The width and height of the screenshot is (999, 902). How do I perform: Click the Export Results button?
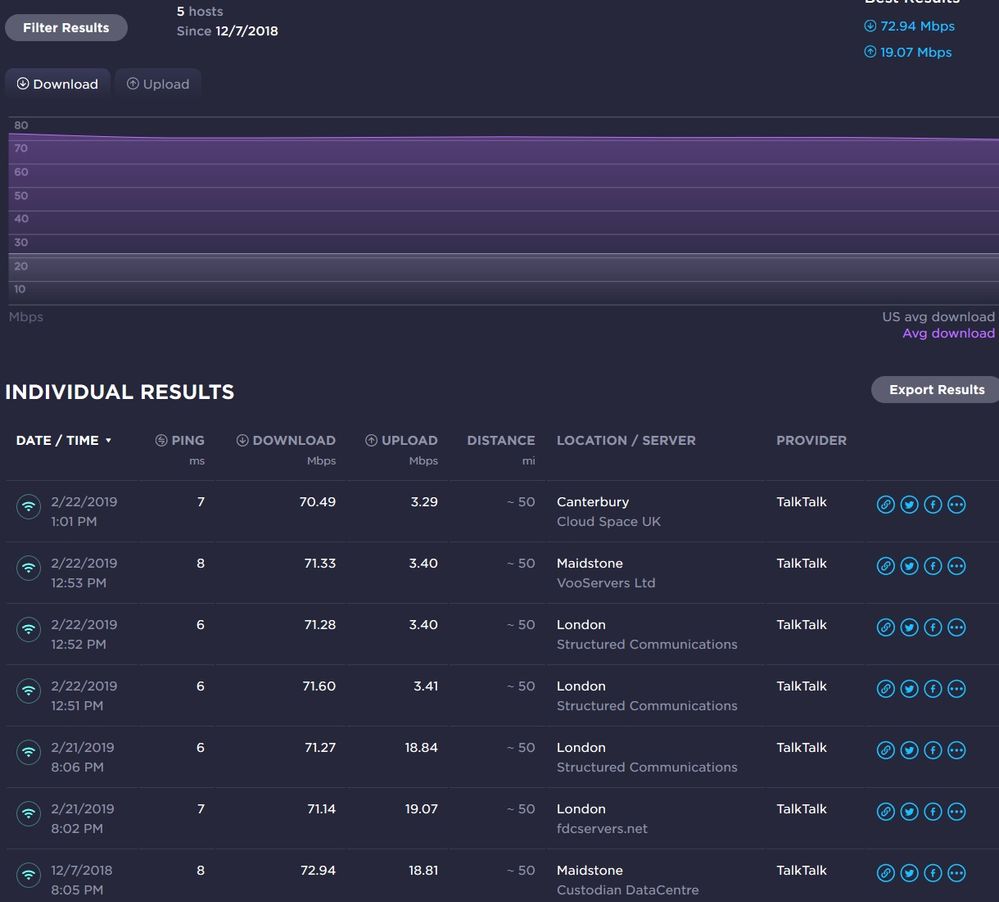coord(936,390)
